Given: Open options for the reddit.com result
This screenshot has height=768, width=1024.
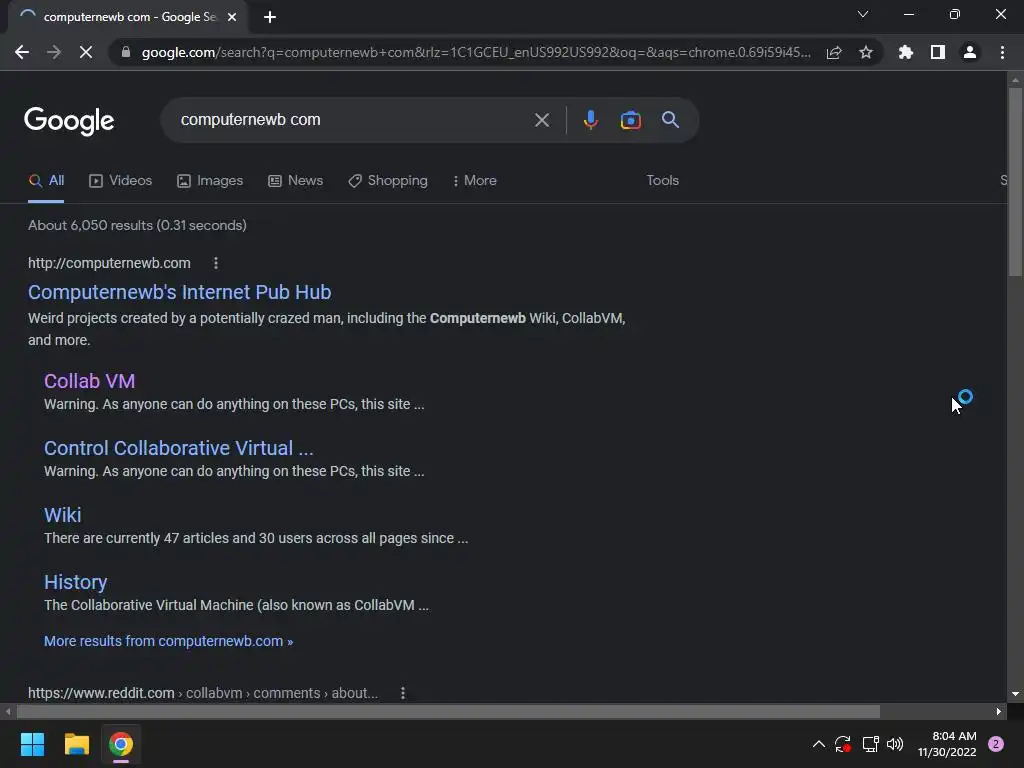Looking at the screenshot, I should coord(403,693).
